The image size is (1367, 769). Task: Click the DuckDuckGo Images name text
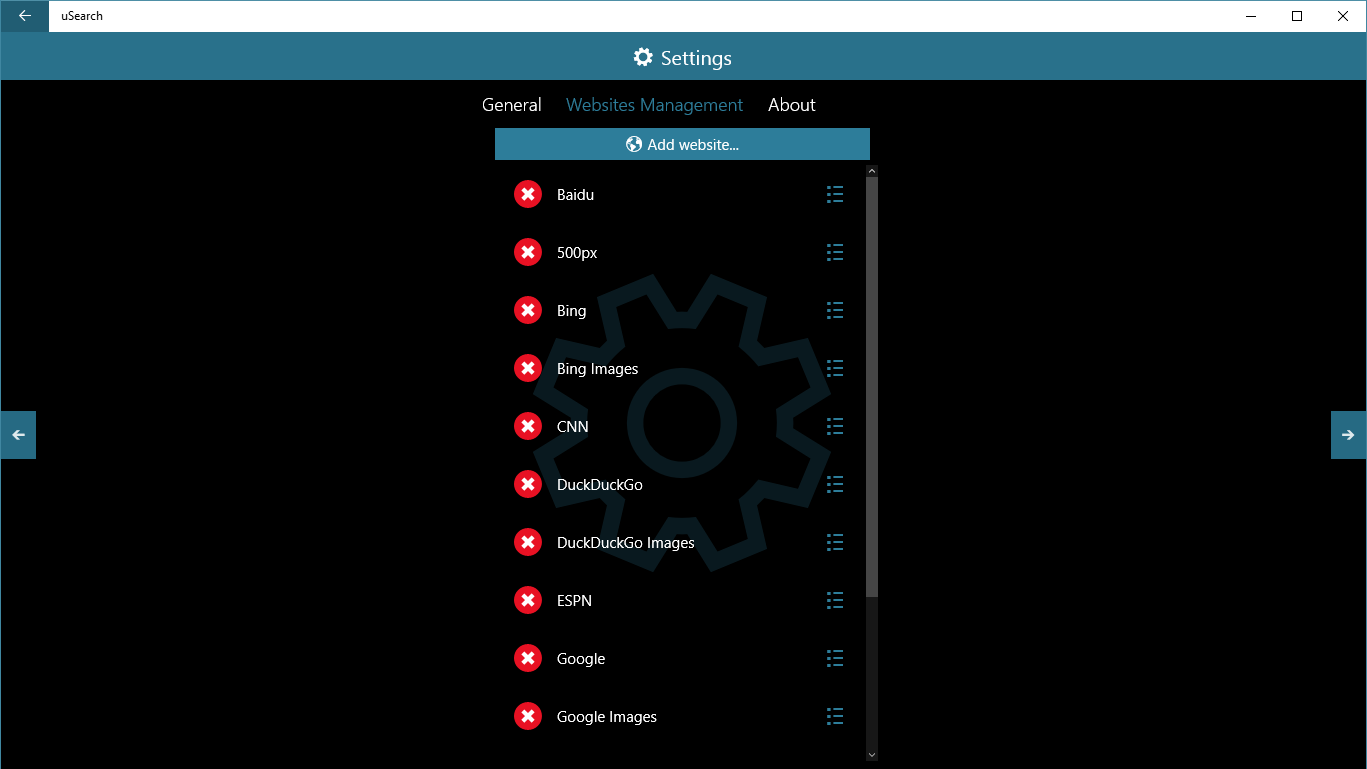click(x=625, y=543)
